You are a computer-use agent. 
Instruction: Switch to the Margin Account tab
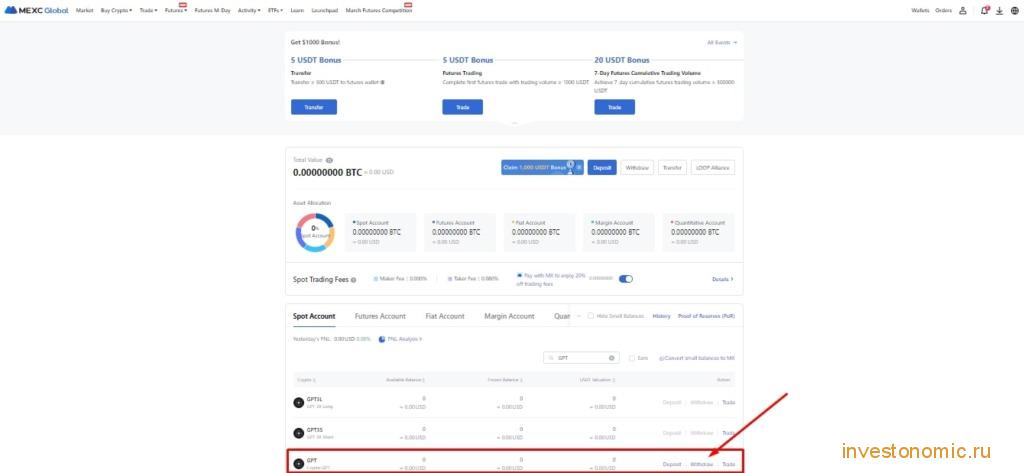coord(509,316)
